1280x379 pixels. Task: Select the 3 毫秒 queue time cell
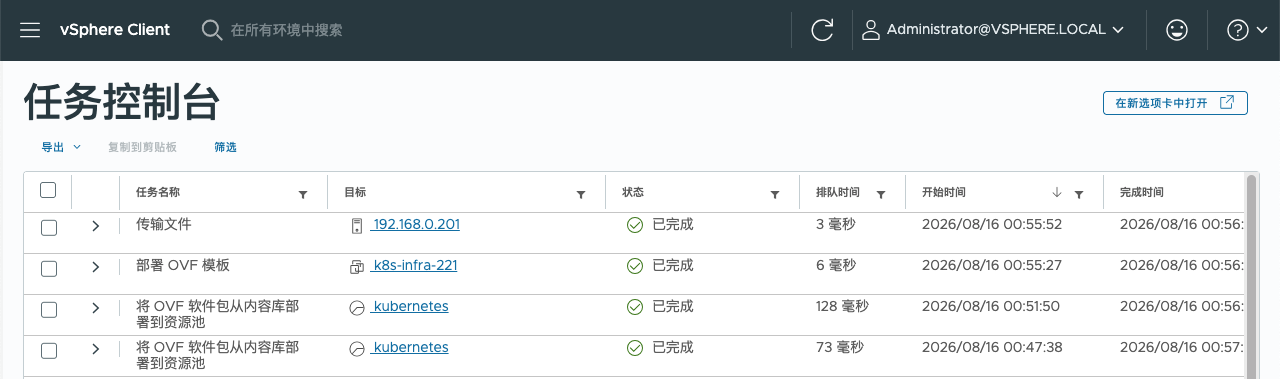(836, 224)
